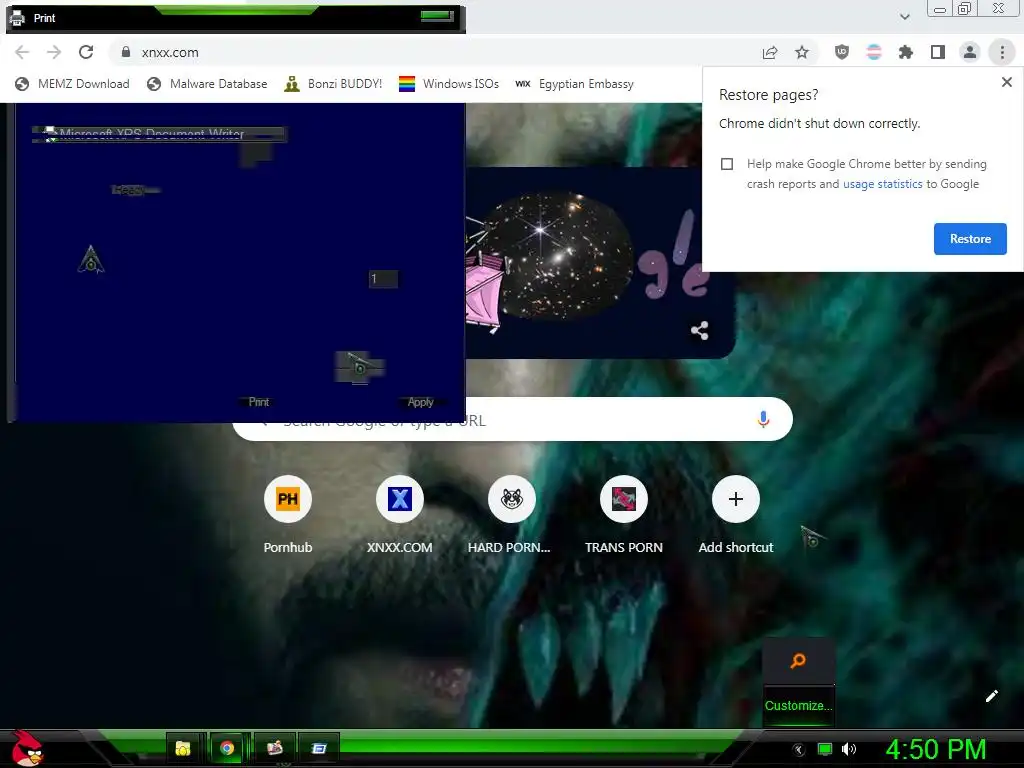Open the Malware Database bookmark
Screen dimensions: 1024x768
click(x=208, y=84)
